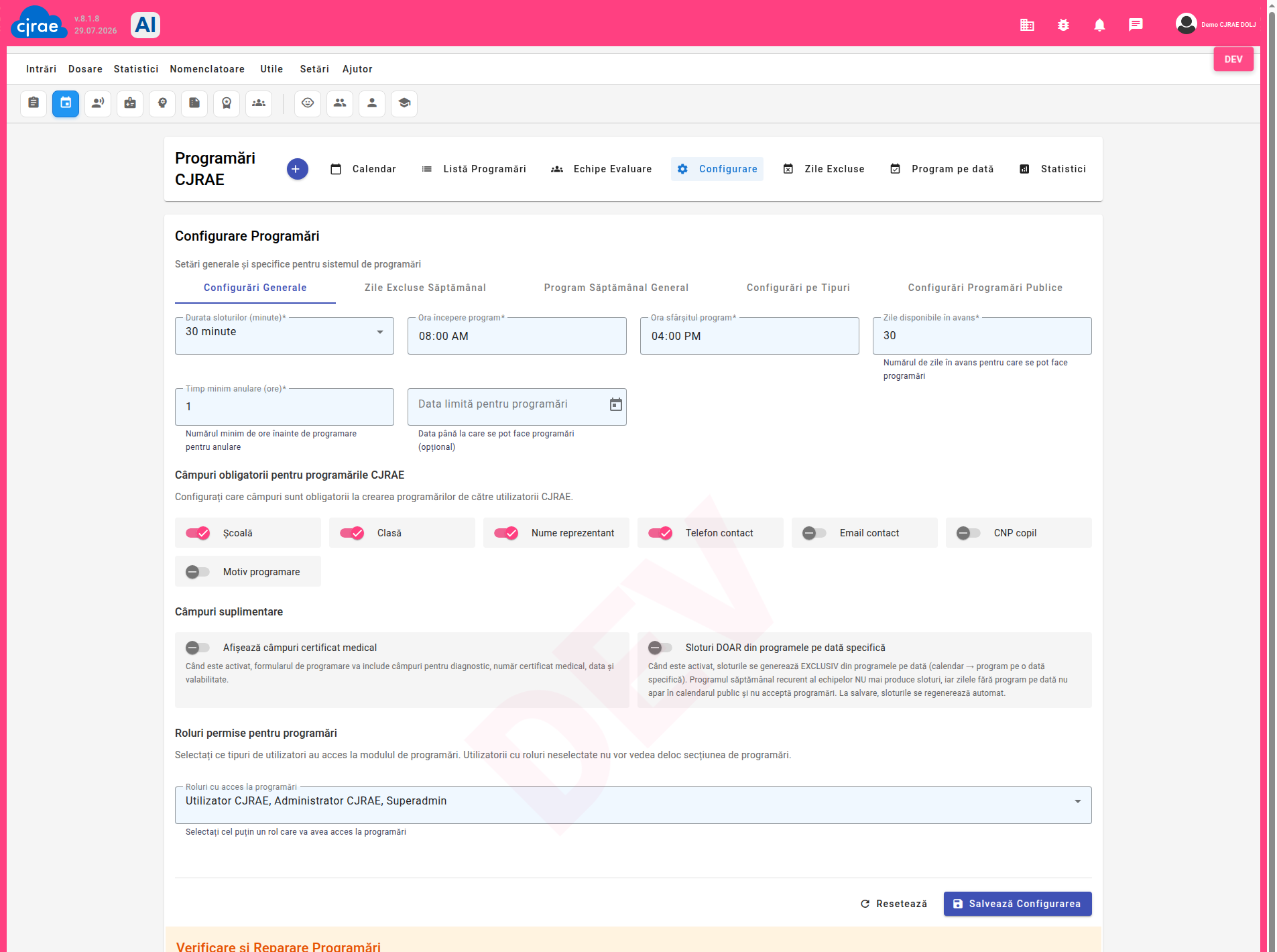The height and width of the screenshot is (952, 1277).
Task: Click the medical badge toolbar icon
Action: (x=130, y=103)
